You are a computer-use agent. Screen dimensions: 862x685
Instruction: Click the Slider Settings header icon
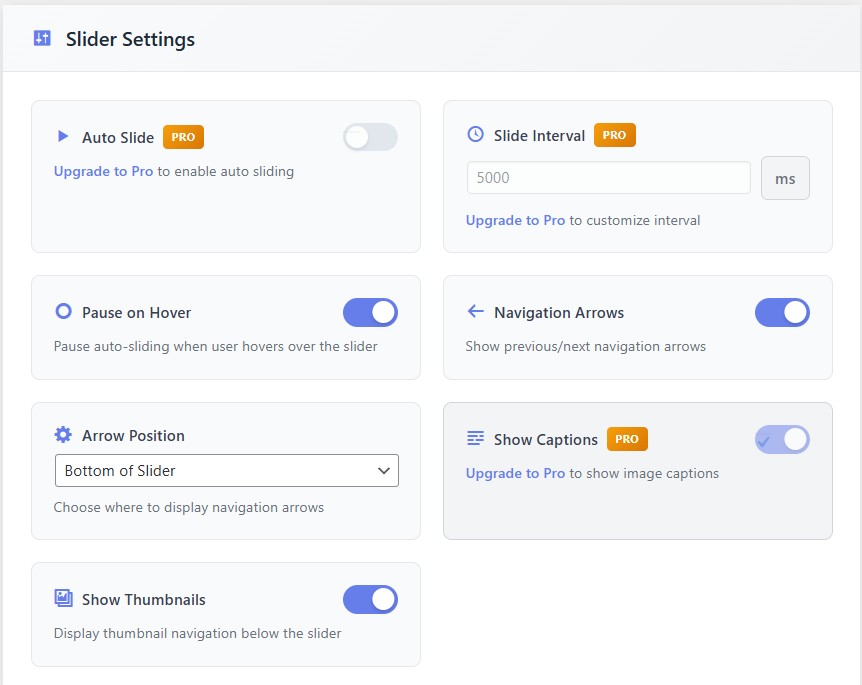pos(42,39)
